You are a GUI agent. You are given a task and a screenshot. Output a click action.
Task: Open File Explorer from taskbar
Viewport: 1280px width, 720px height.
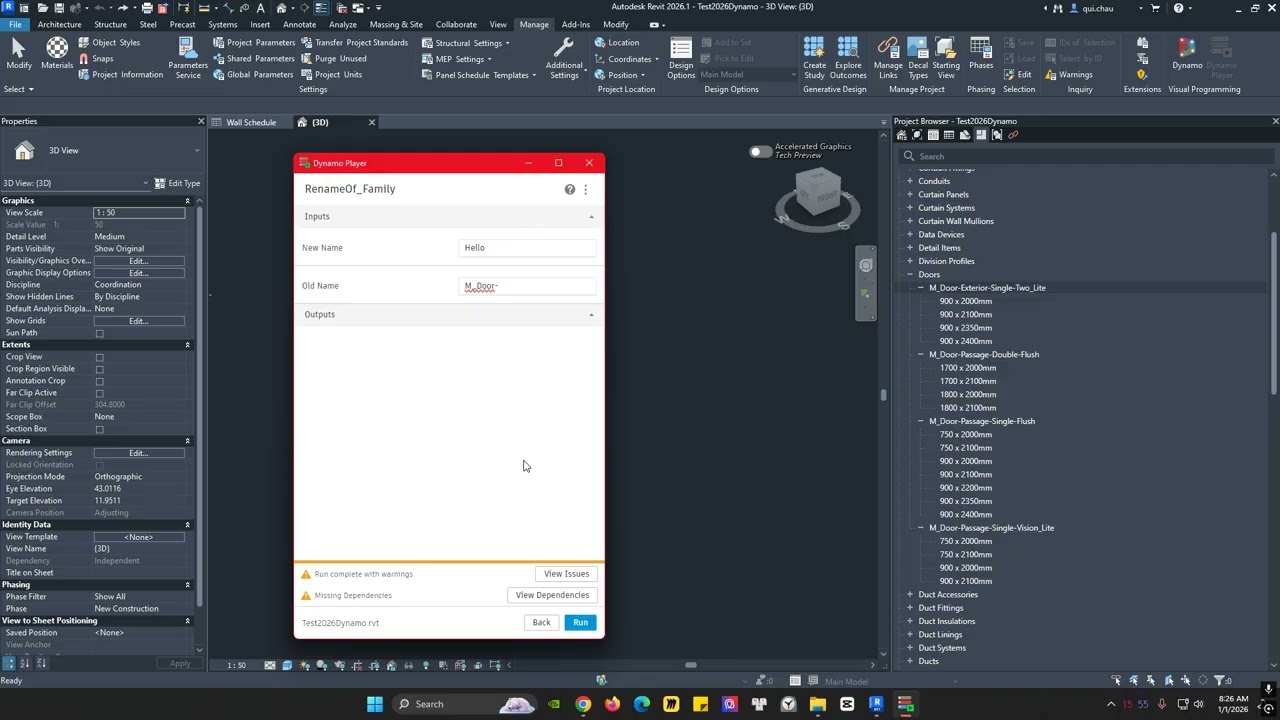coord(817,704)
